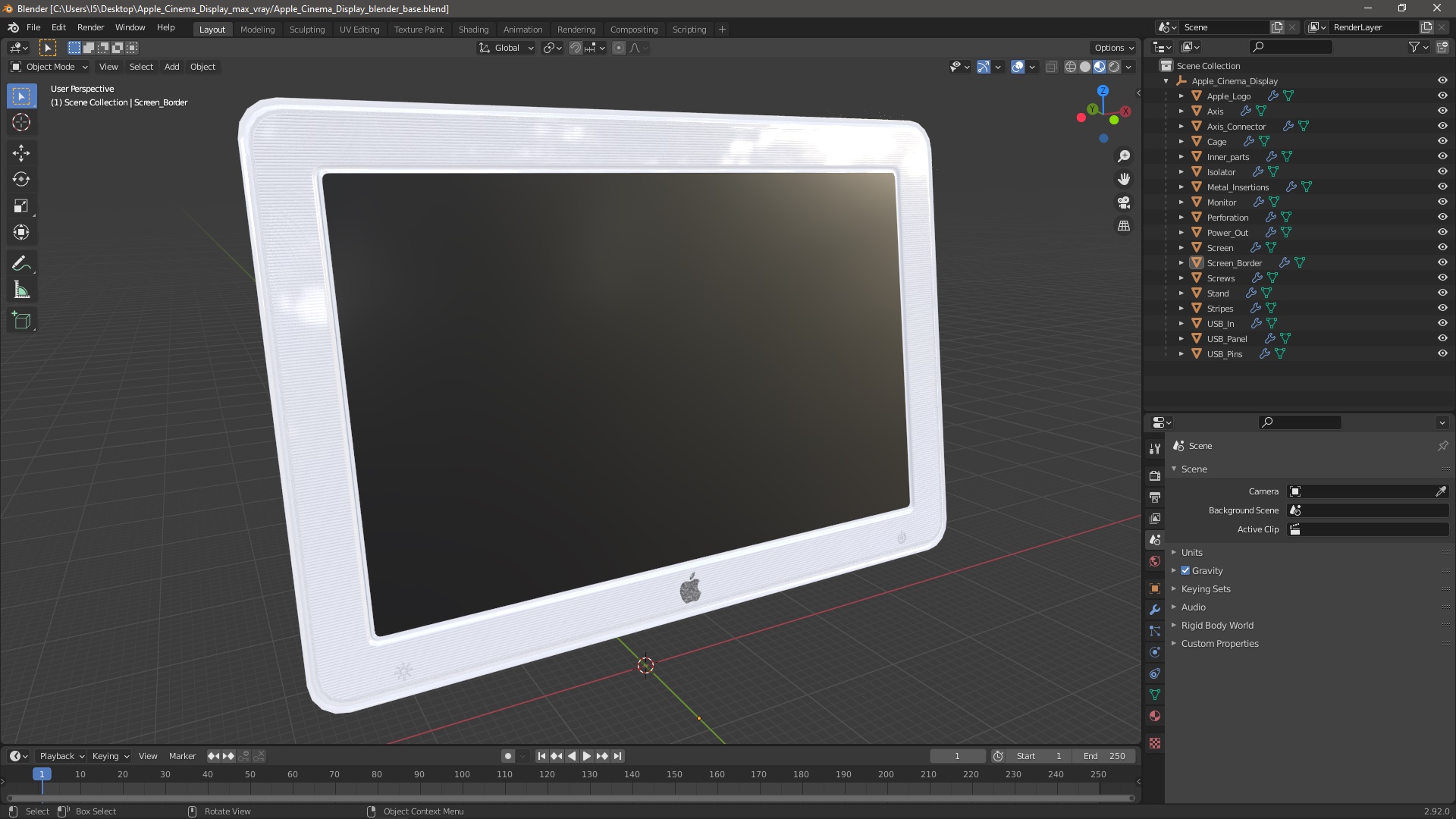Viewport: 1456px width, 819px height.
Task: Open the timeline Marker menu
Action: [182, 756]
